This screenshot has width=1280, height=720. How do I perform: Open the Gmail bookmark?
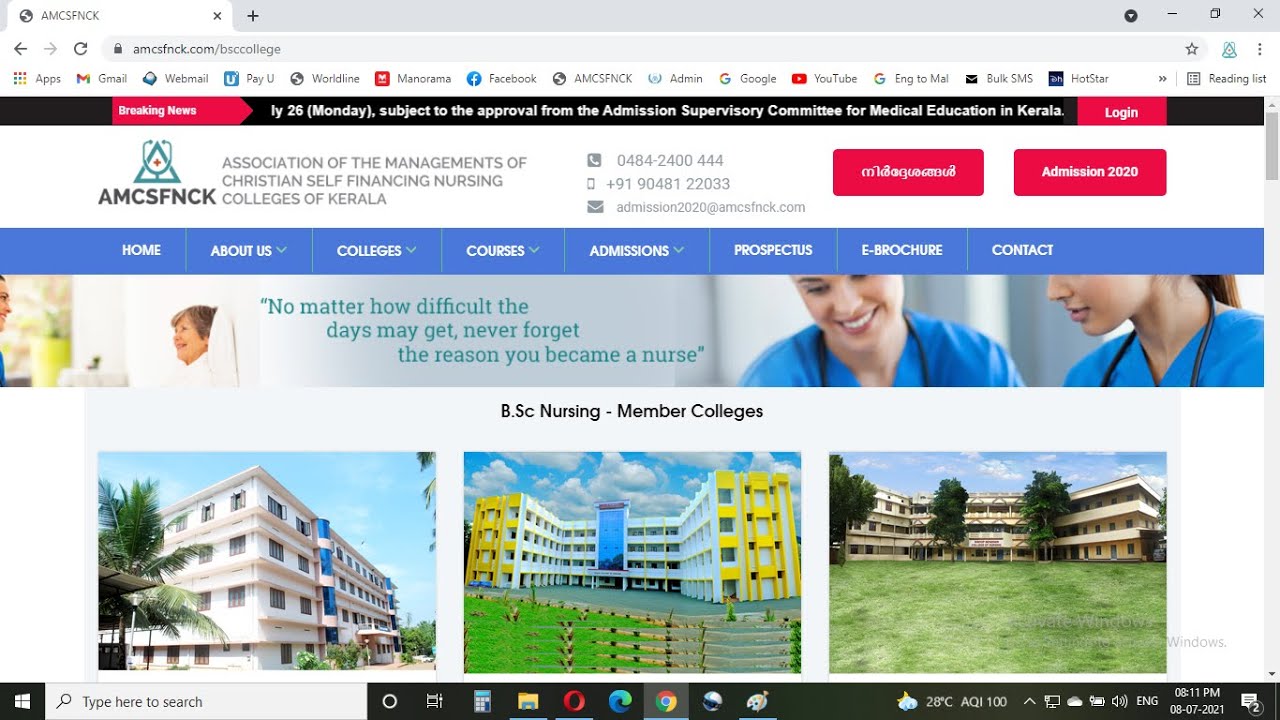point(102,78)
